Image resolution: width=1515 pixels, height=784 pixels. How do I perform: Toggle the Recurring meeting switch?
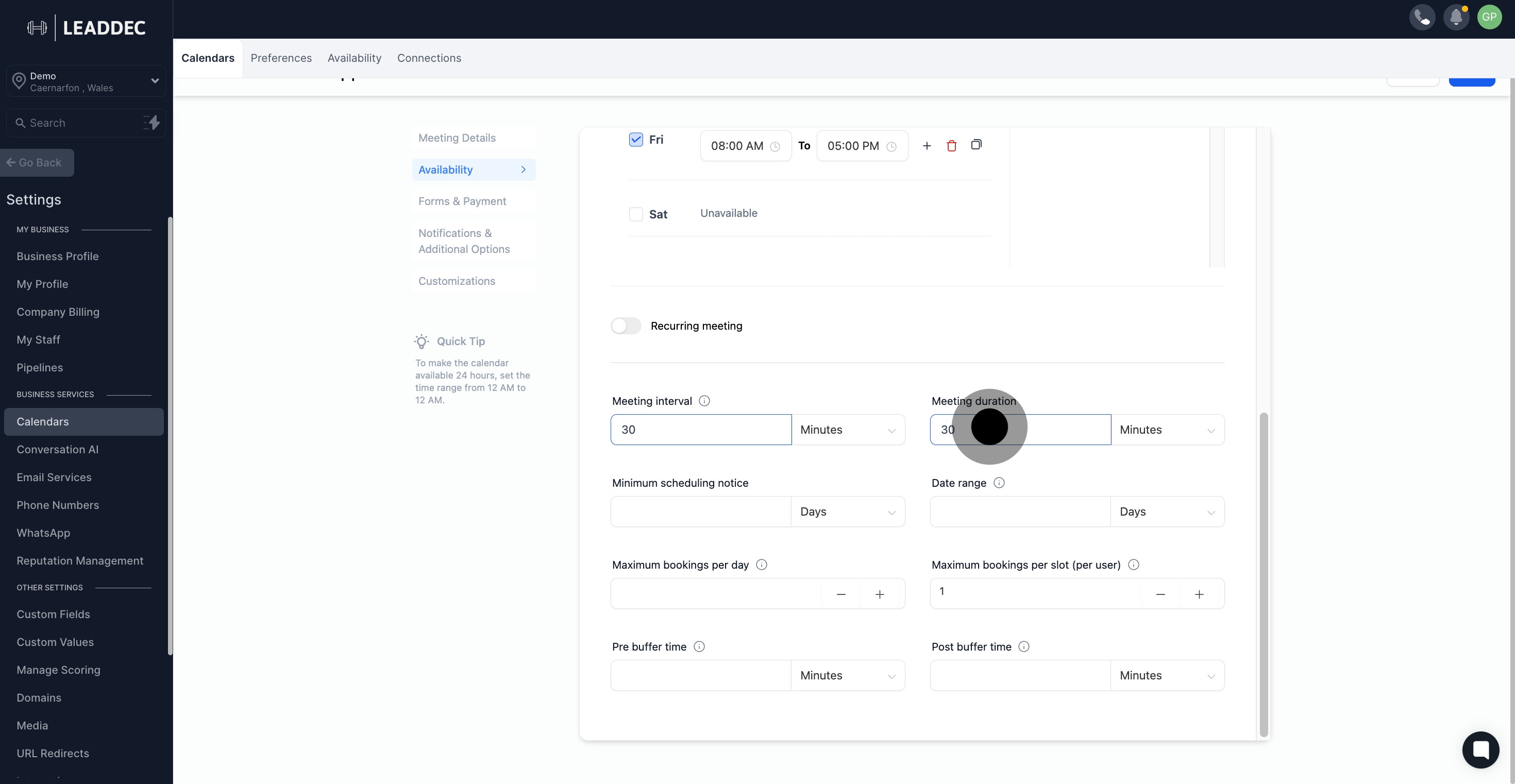pos(626,326)
